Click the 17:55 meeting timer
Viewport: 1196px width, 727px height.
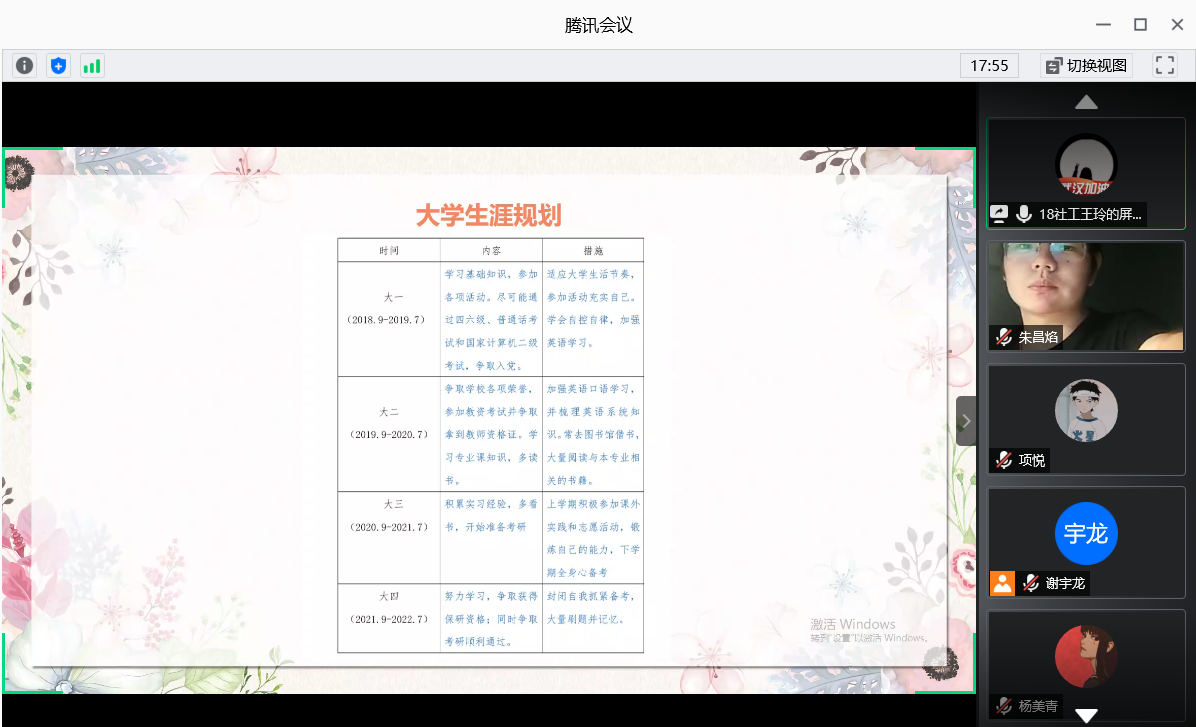point(989,66)
